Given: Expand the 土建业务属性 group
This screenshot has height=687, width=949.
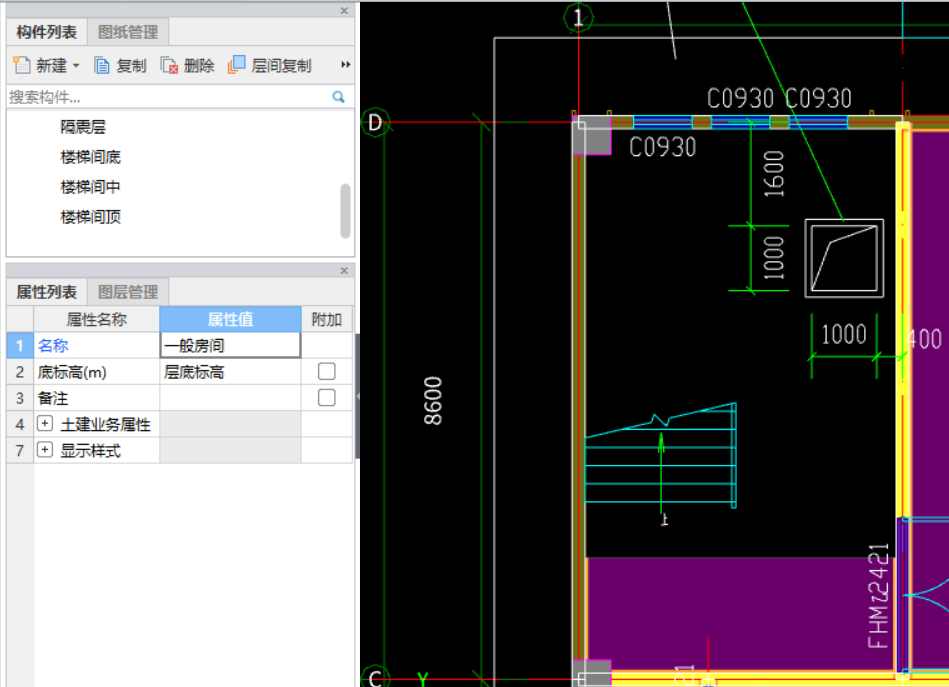Looking at the screenshot, I should 45,423.
